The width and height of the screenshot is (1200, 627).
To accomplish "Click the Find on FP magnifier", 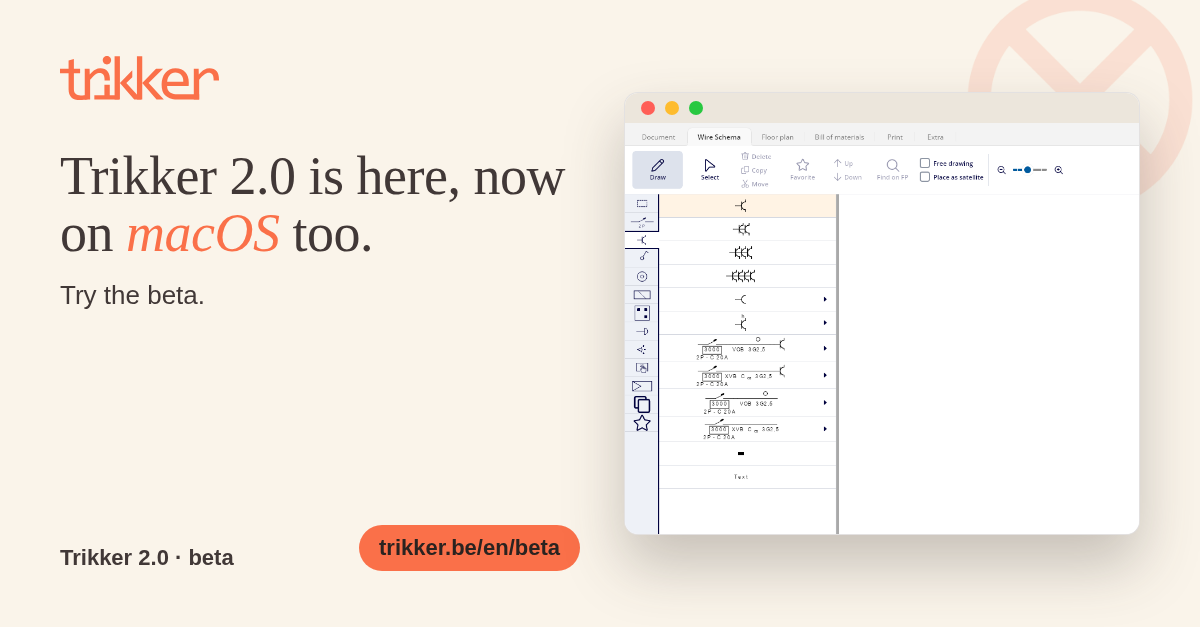I will (x=892, y=169).
